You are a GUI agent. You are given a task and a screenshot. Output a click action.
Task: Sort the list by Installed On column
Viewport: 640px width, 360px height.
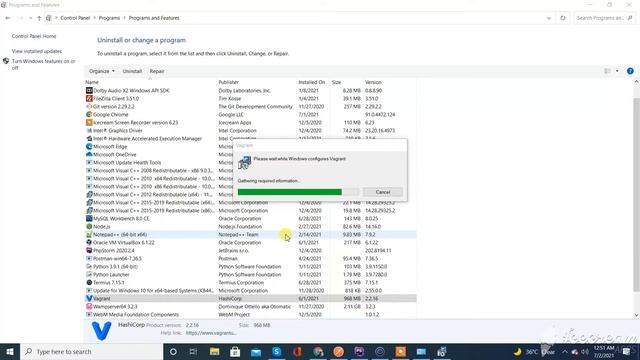(x=312, y=82)
